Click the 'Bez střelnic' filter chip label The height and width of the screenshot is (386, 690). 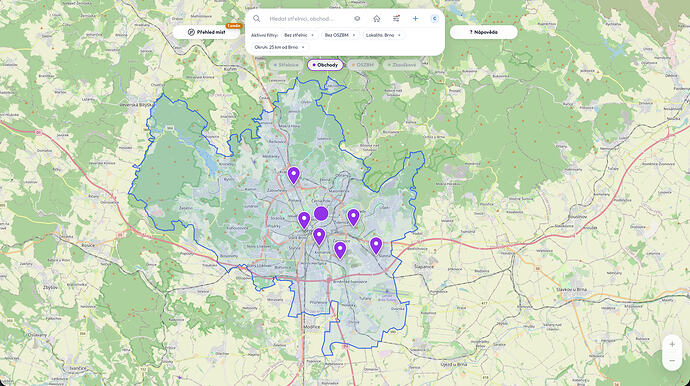(x=296, y=35)
